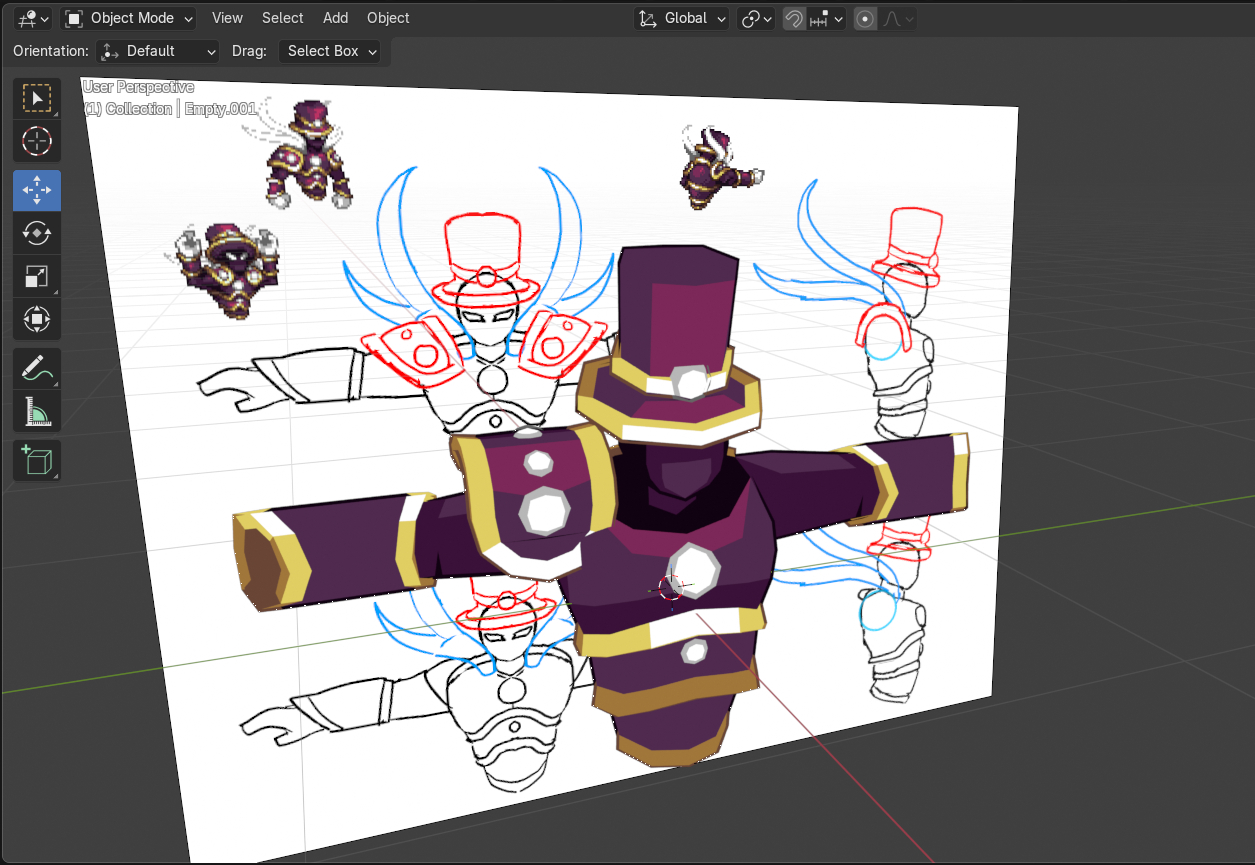Click the Add Cube tool

(x=37, y=460)
